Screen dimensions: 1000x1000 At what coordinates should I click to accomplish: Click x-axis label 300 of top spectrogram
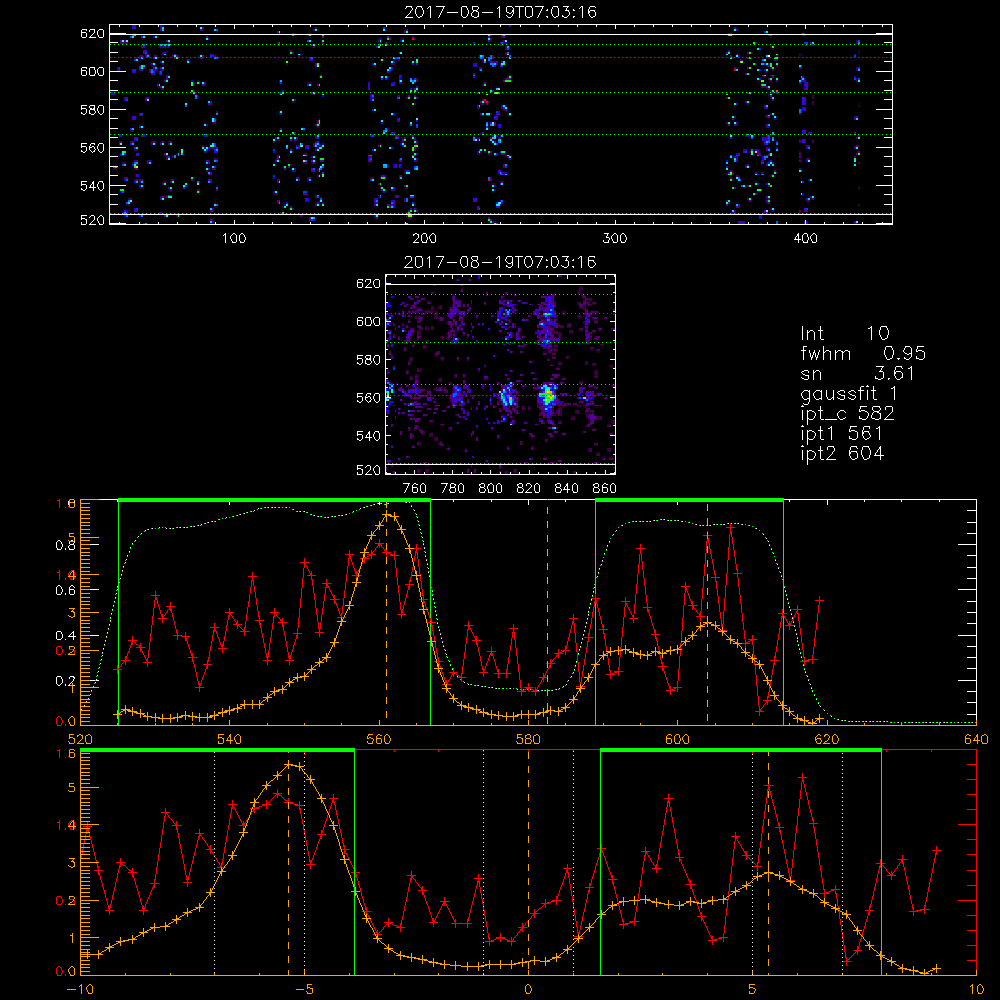(615, 239)
